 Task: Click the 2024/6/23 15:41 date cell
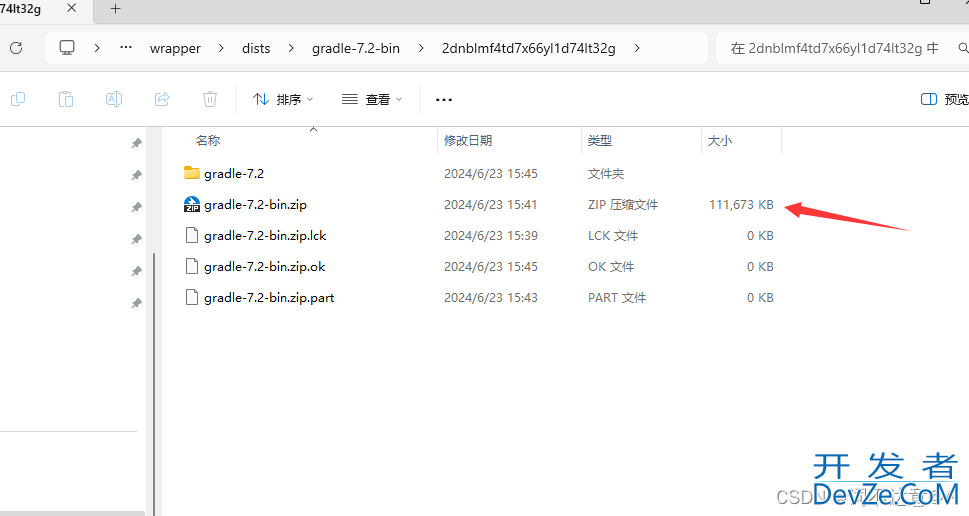pos(491,205)
